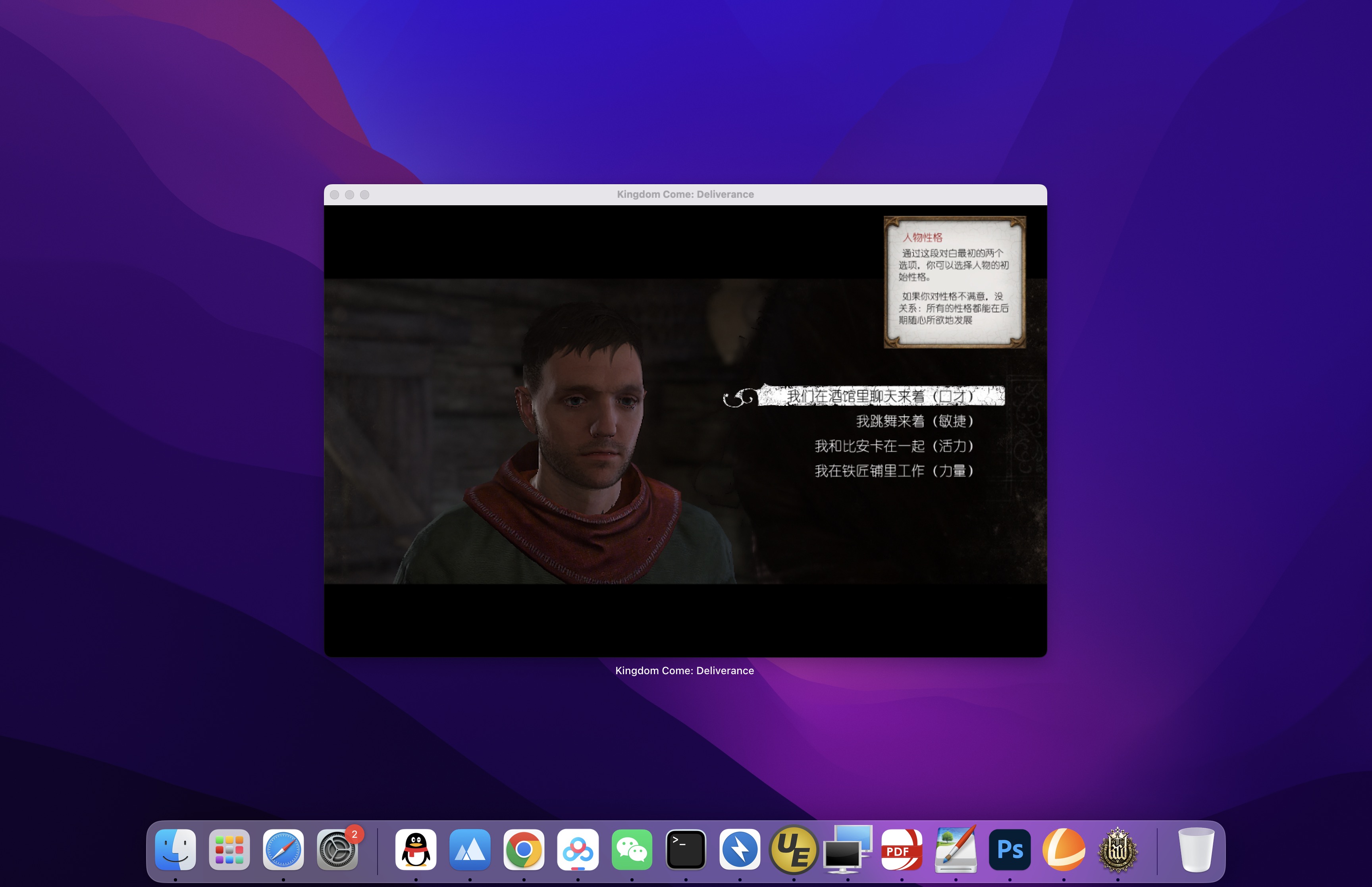Minimize the Kingdom Come: Deliverance window
Viewport: 1372px width, 887px height.
349,195
